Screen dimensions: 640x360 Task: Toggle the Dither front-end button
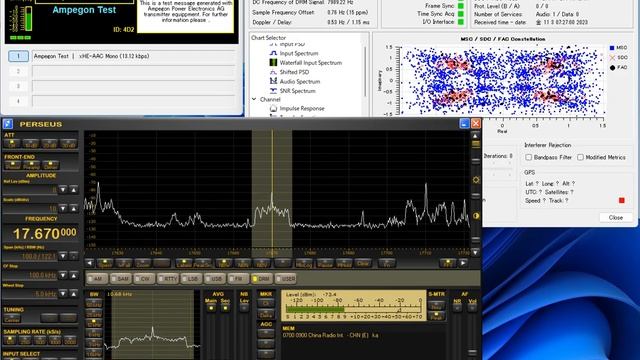[51, 165]
